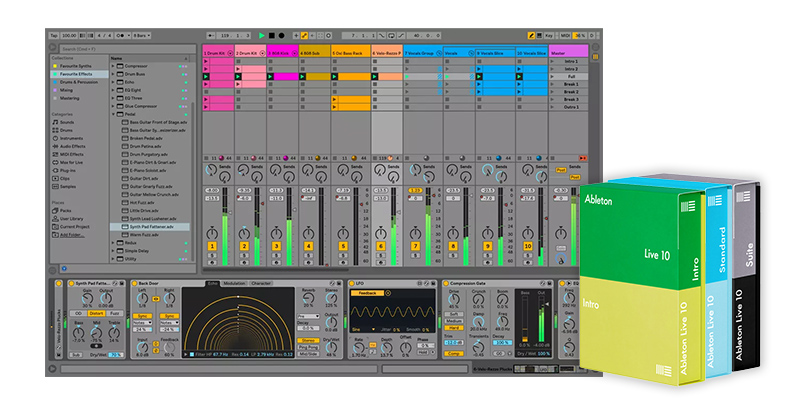Switch to the Modulation tab
This screenshot has width=800, height=400.
[235, 283]
